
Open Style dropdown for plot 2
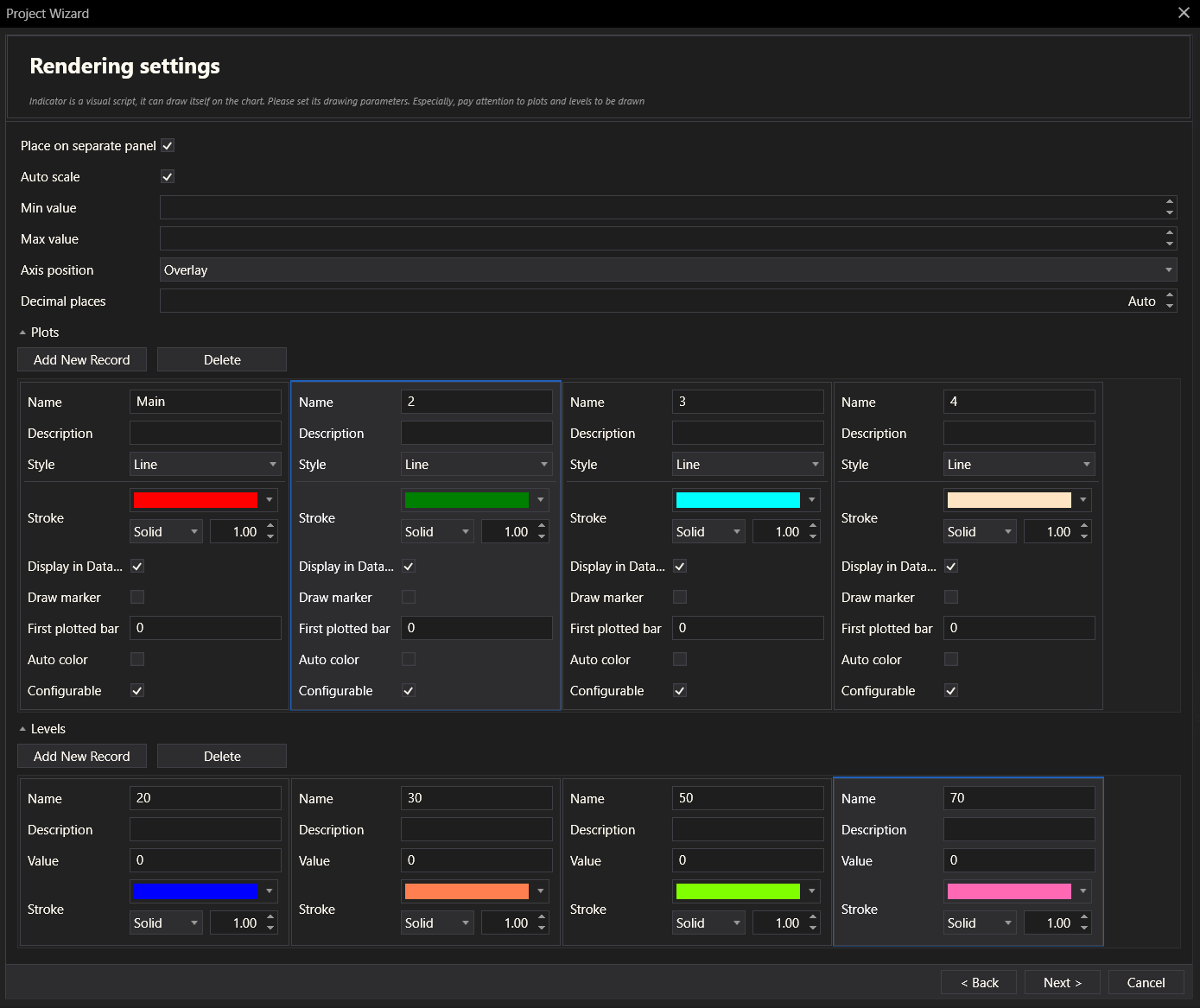[x=476, y=465]
